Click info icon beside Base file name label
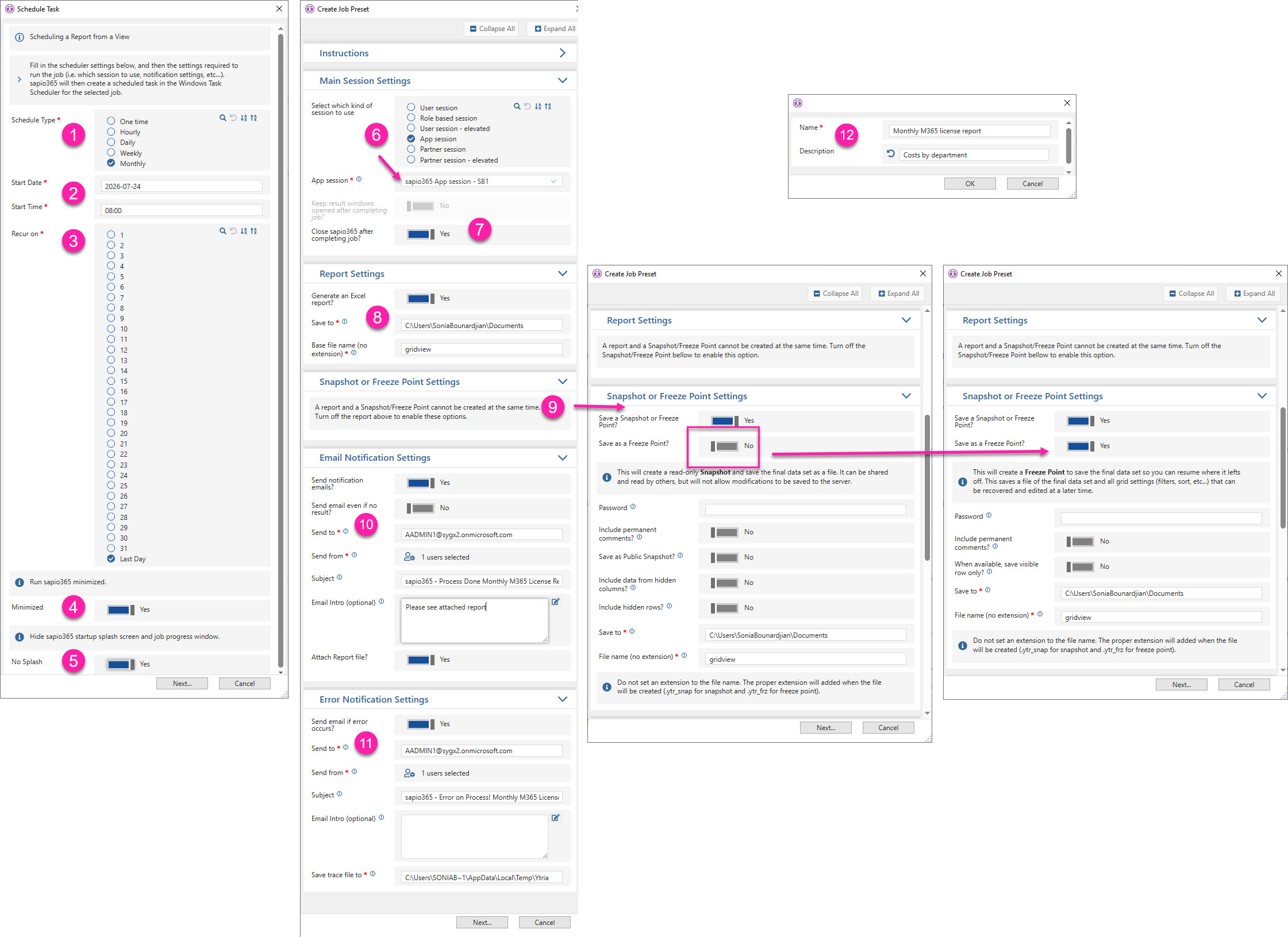 [354, 353]
